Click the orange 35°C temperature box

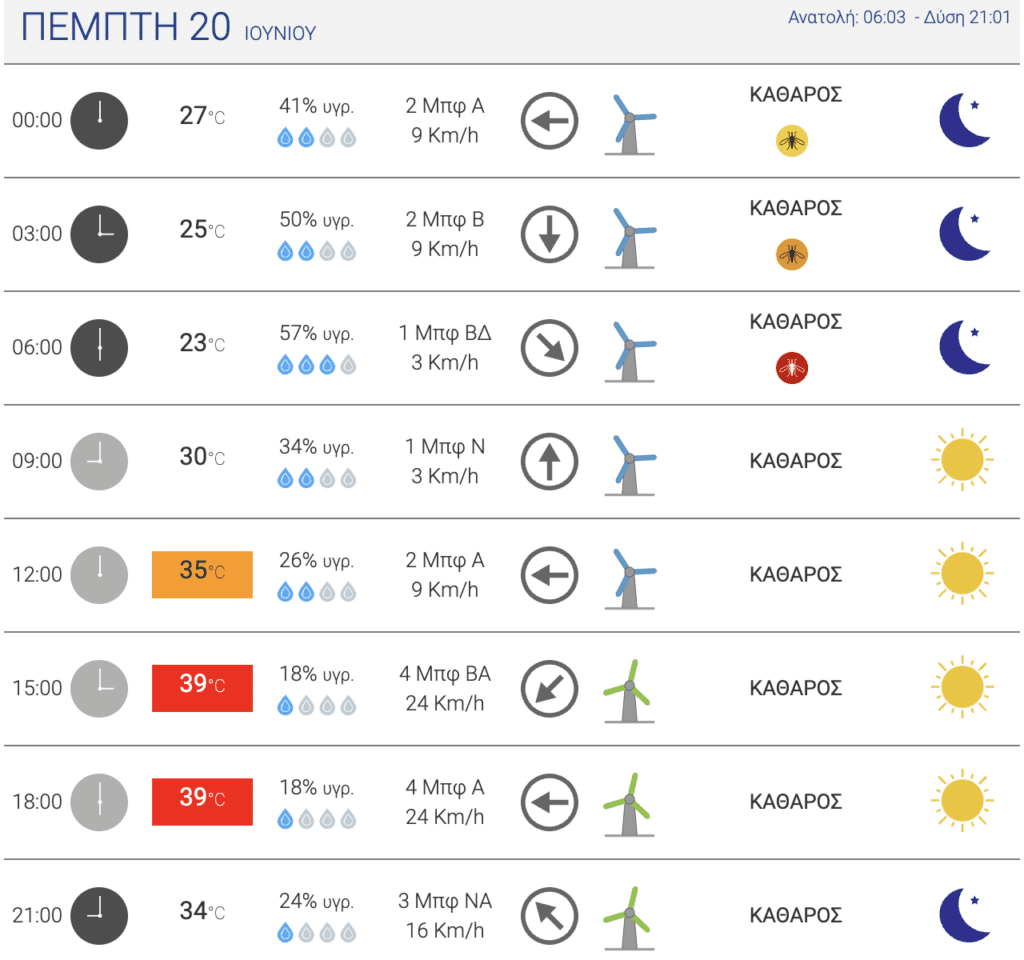pyautogui.click(x=202, y=574)
